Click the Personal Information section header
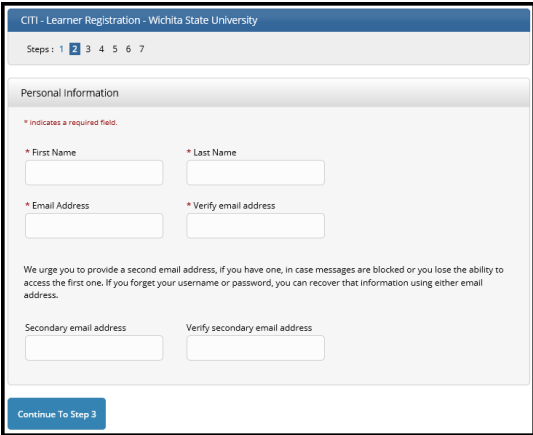The image size is (533, 435). [269, 93]
